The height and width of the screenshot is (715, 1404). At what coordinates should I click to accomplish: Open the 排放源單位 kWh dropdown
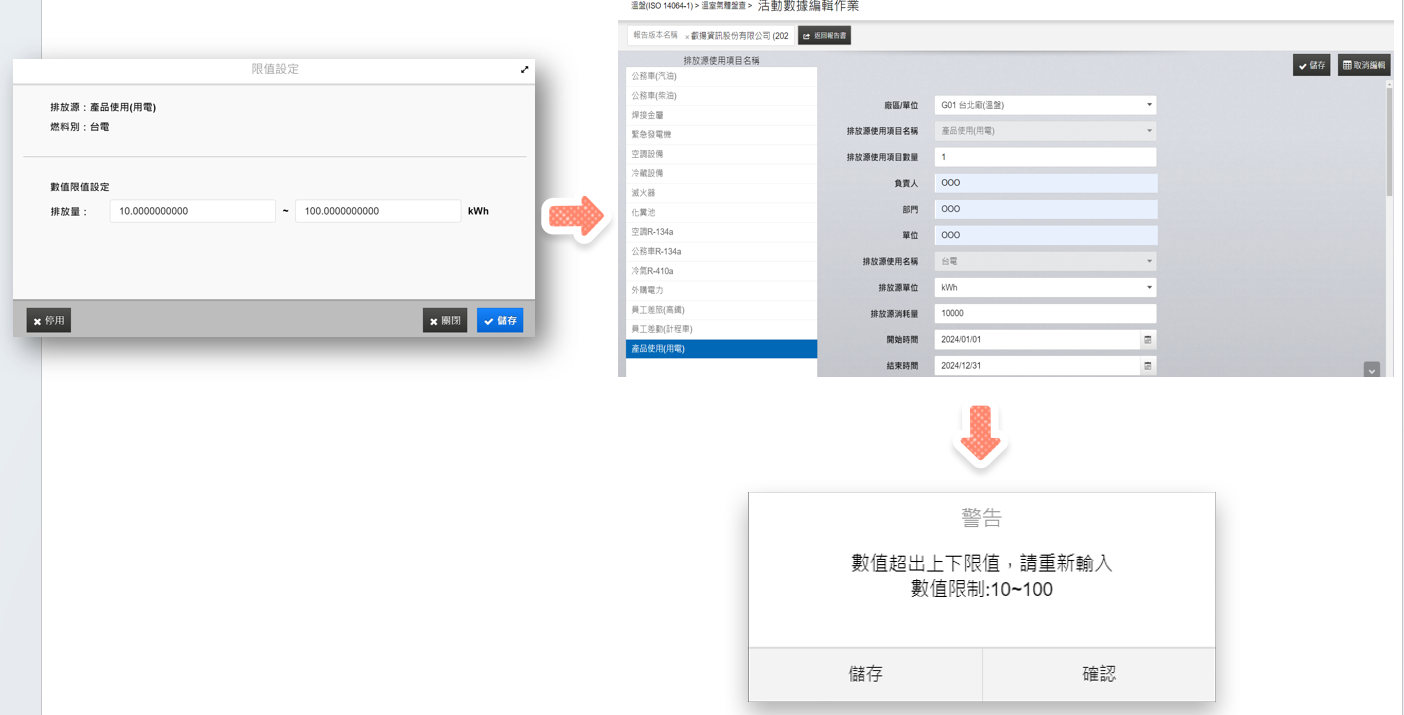(1149, 288)
